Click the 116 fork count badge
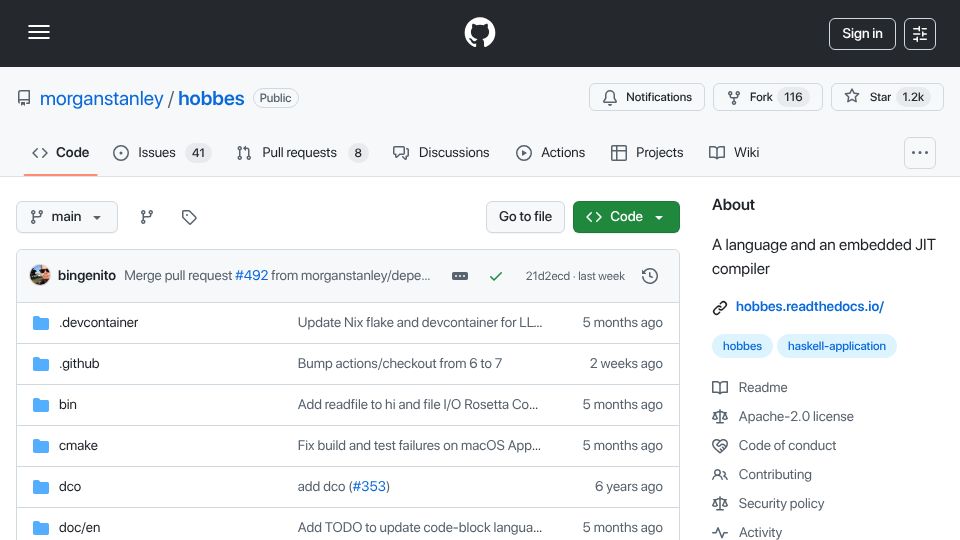This screenshot has height=540, width=960. [793, 97]
